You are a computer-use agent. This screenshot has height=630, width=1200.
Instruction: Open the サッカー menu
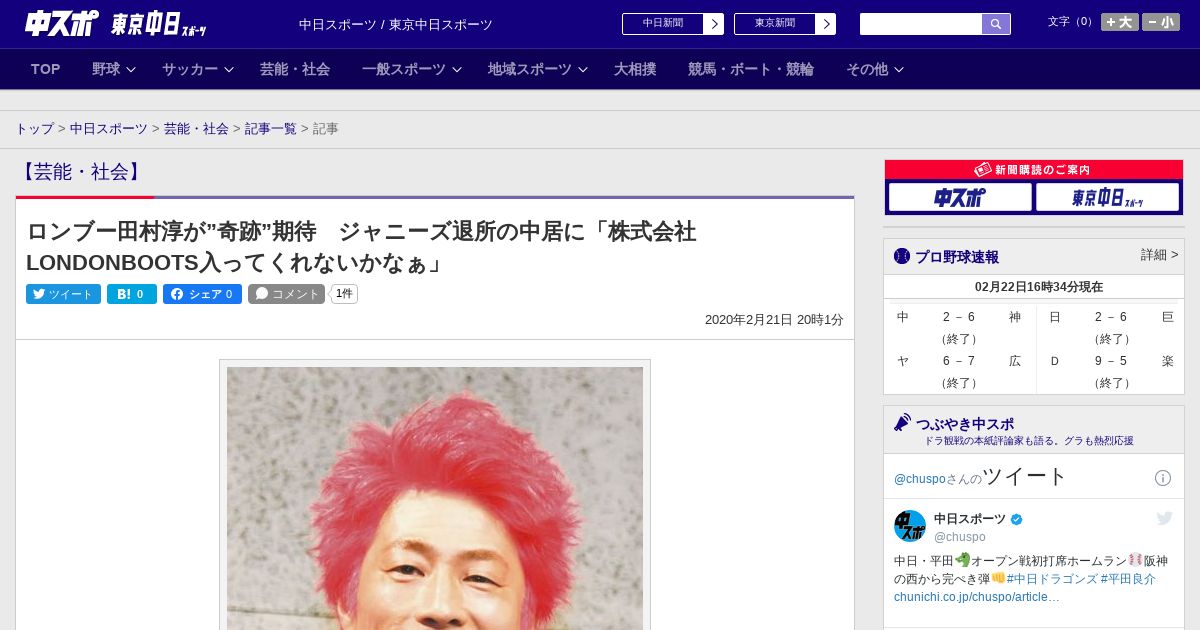[x=190, y=69]
